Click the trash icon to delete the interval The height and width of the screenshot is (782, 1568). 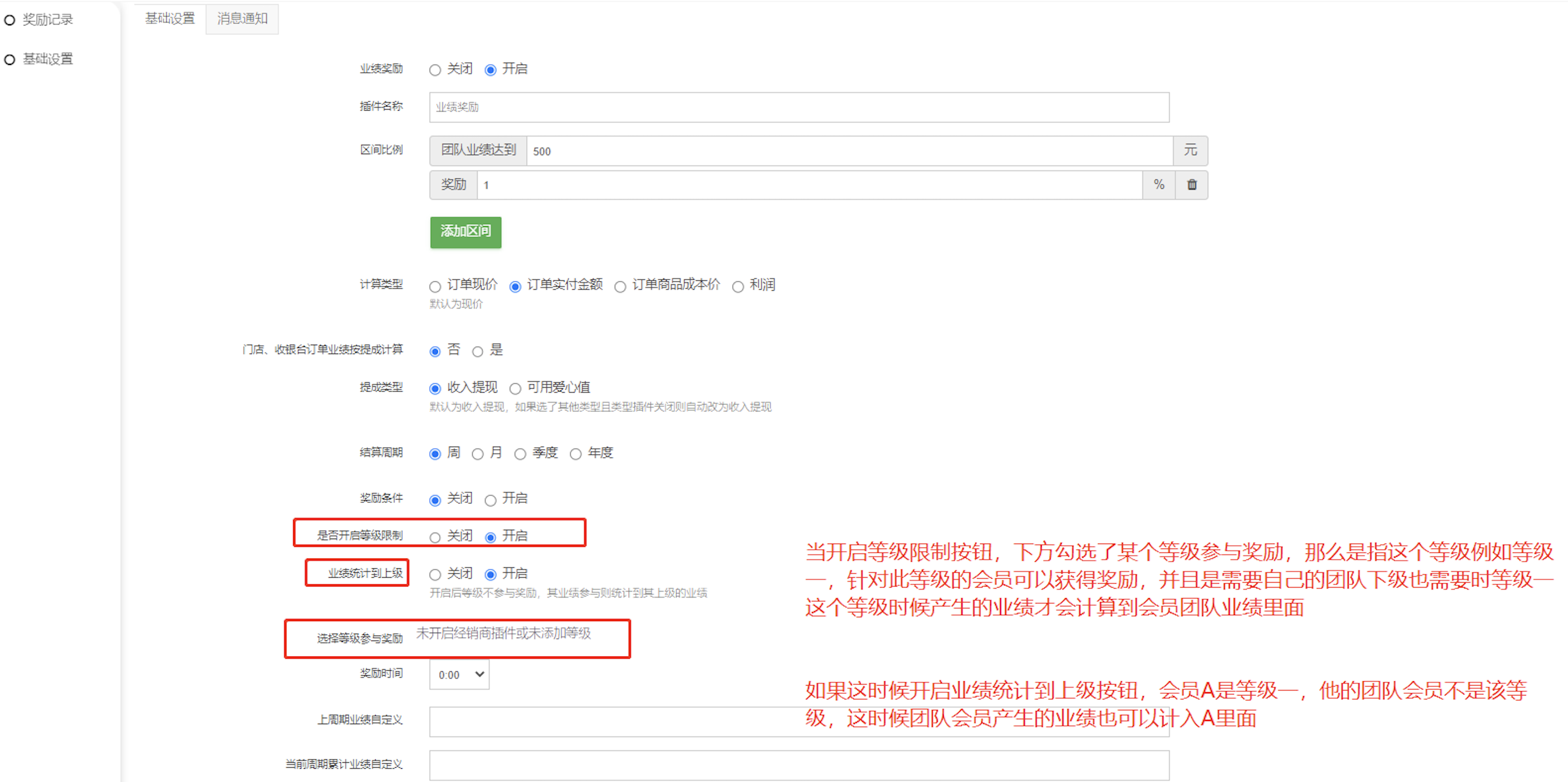1191,185
